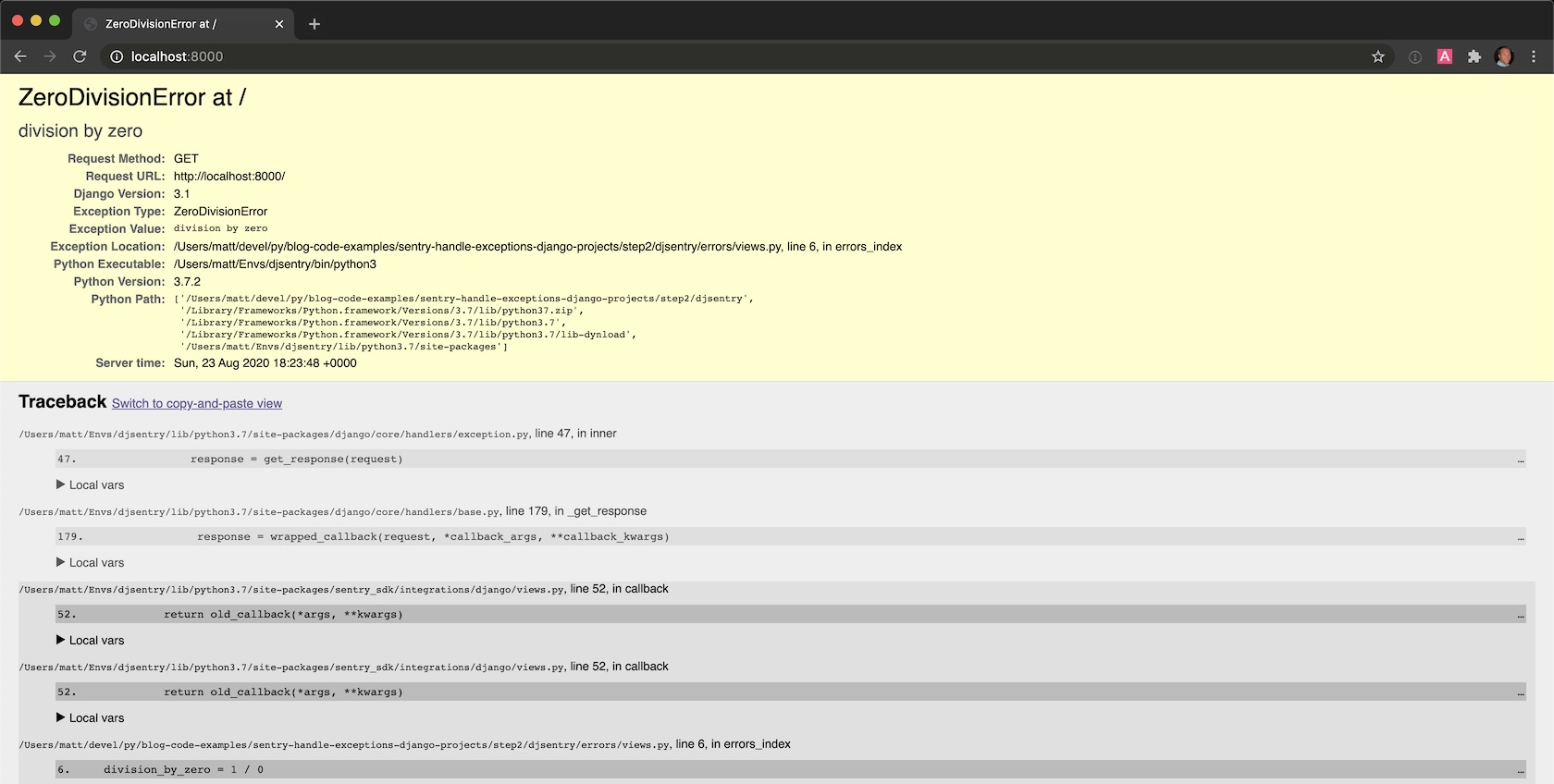
Task: Close the ZeroDivisionError tab
Action: pos(279,24)
